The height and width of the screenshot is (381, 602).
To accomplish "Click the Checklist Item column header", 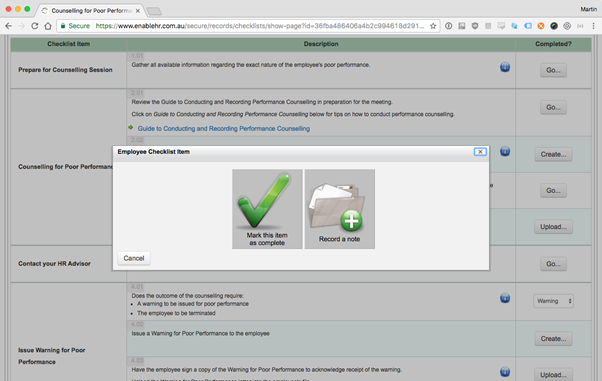I will [x=68, y=44].
